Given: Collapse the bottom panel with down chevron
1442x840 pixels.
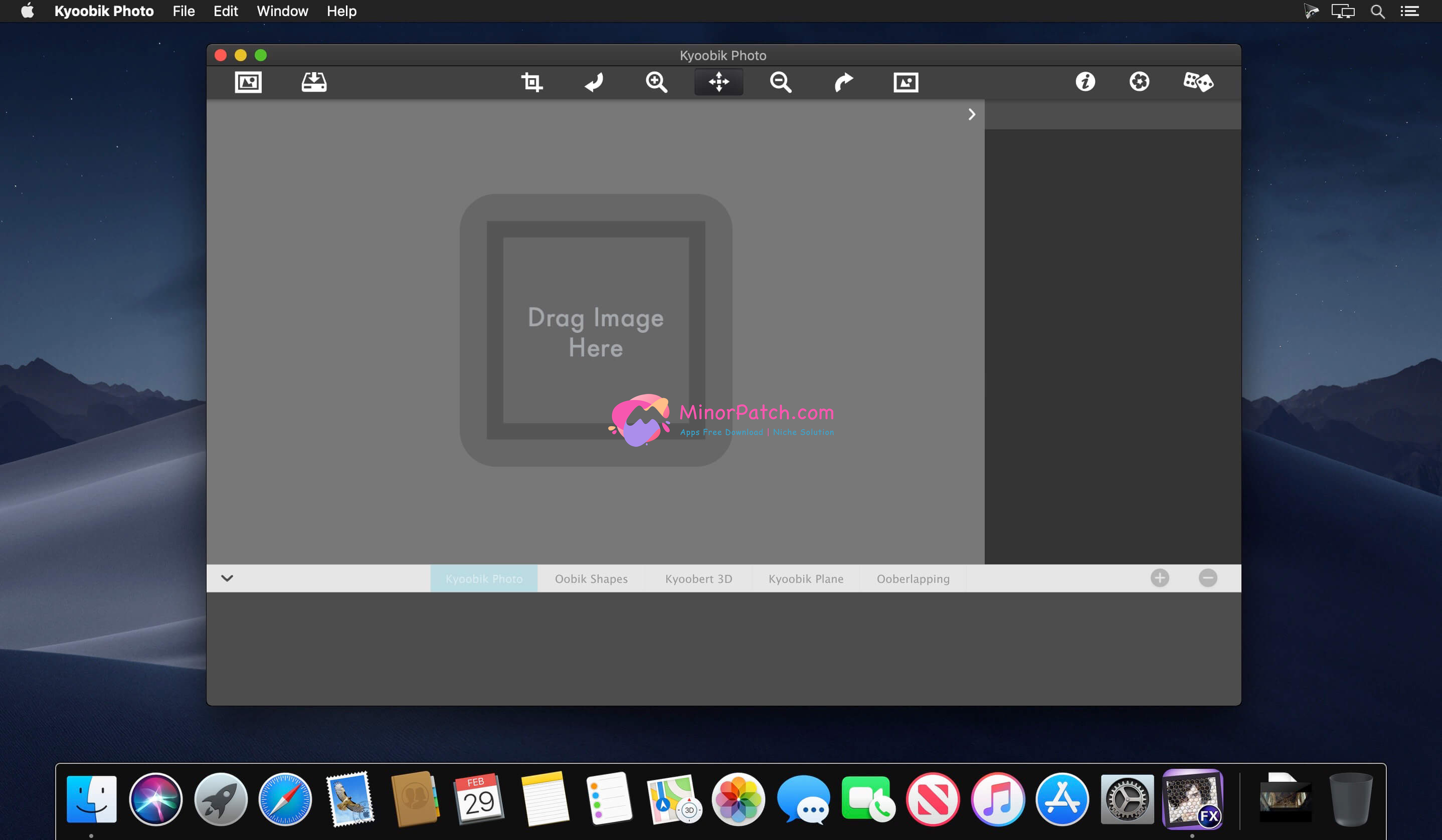Looking at the screenshot, I should tap(227, 577).
